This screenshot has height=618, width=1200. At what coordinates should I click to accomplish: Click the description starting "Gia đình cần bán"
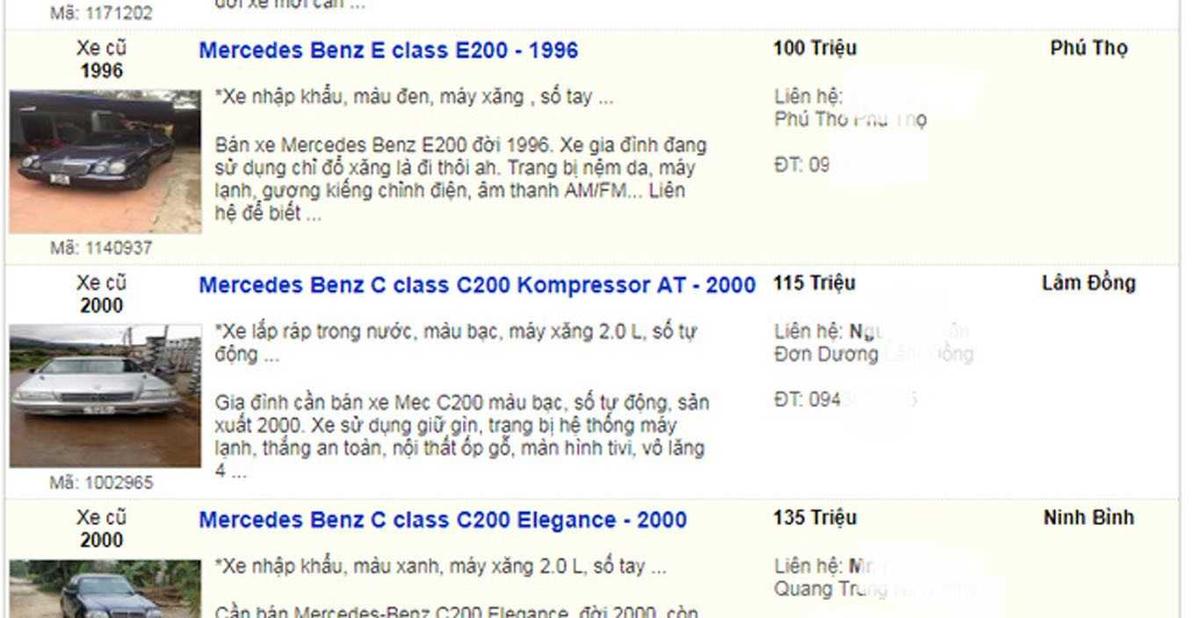(x=462, y=436)
